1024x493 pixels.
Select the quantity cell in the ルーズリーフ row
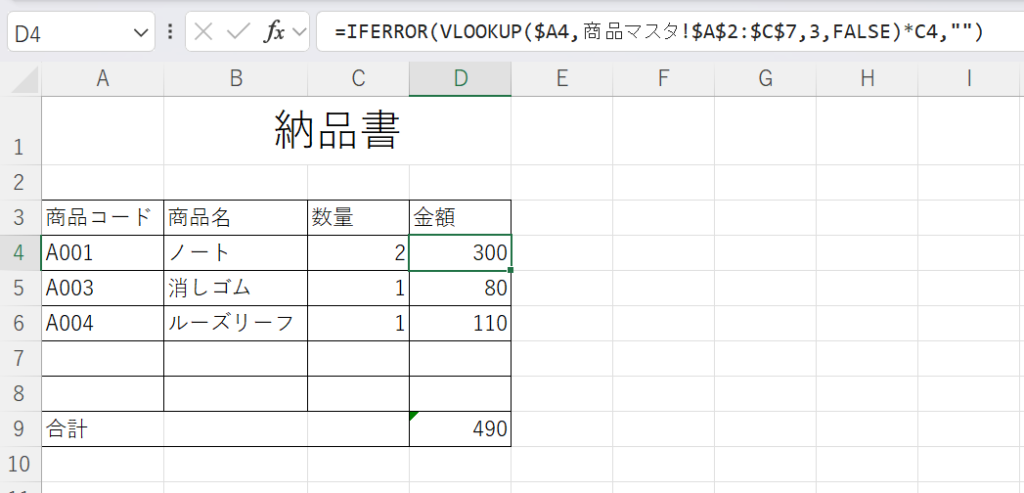[x=358, y=323]
